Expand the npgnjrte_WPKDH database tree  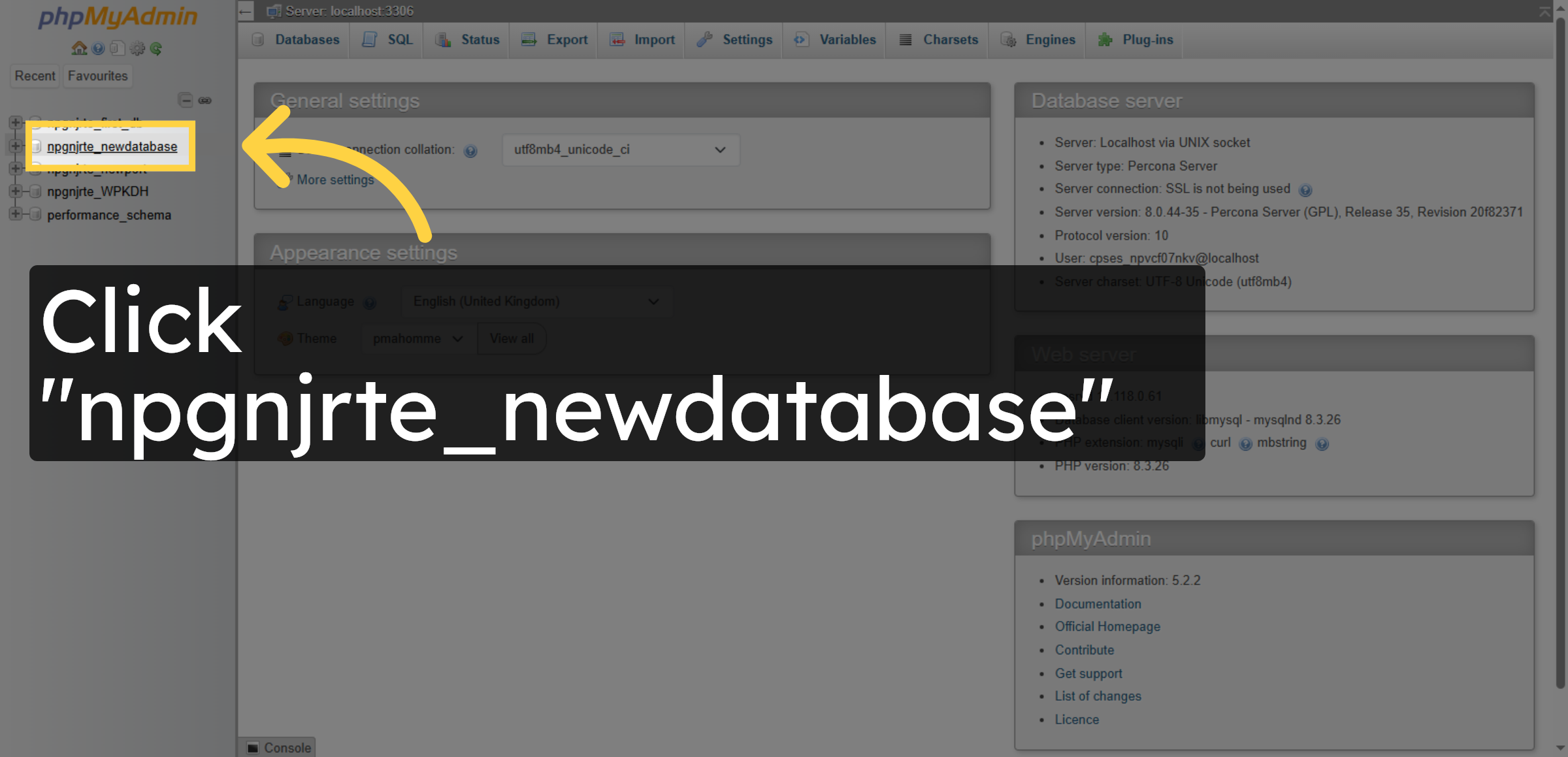[x=15, y=191]
